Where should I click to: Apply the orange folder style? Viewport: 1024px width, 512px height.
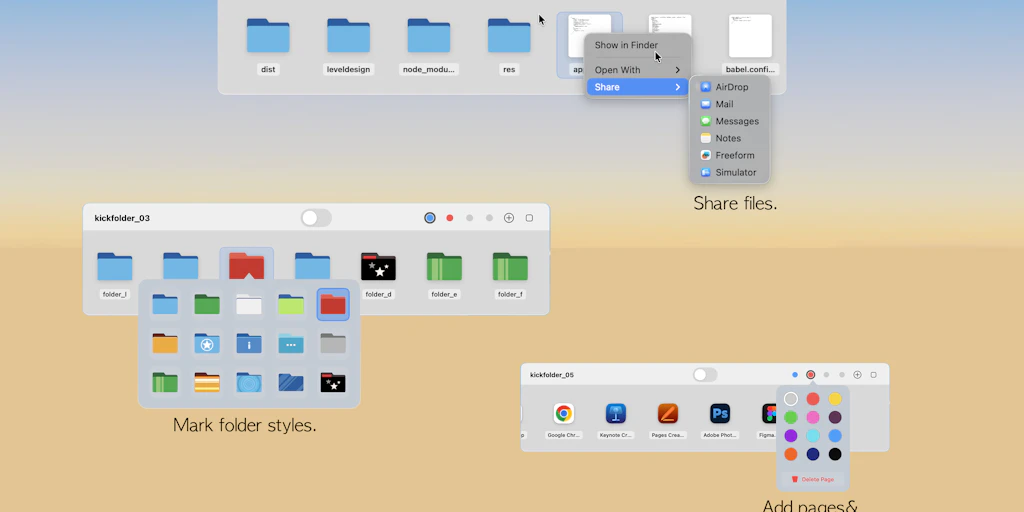(x=165, y=344)
